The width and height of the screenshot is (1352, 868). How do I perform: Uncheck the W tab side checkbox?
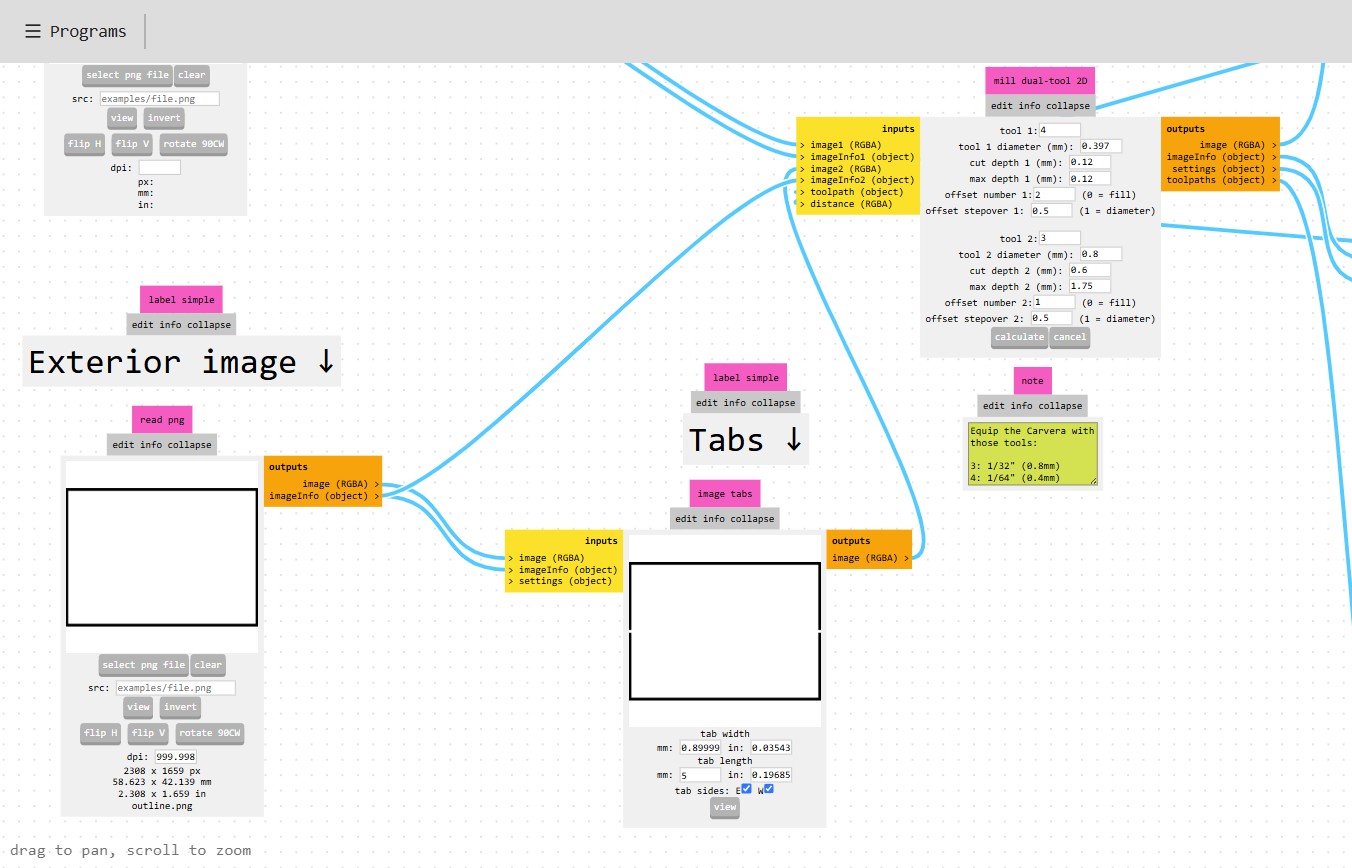[x=768, y=789]
